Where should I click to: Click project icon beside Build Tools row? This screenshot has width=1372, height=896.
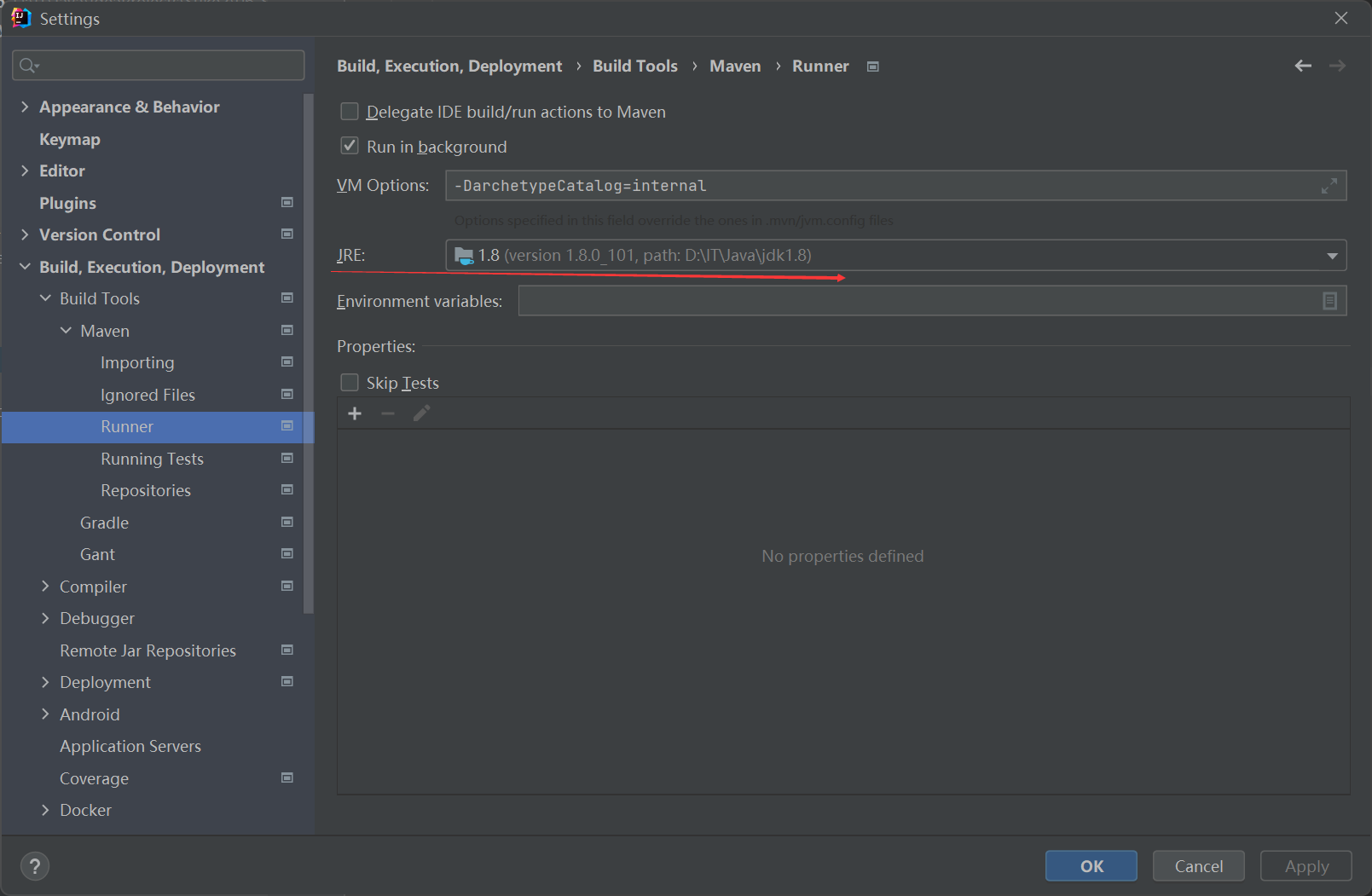287,298
